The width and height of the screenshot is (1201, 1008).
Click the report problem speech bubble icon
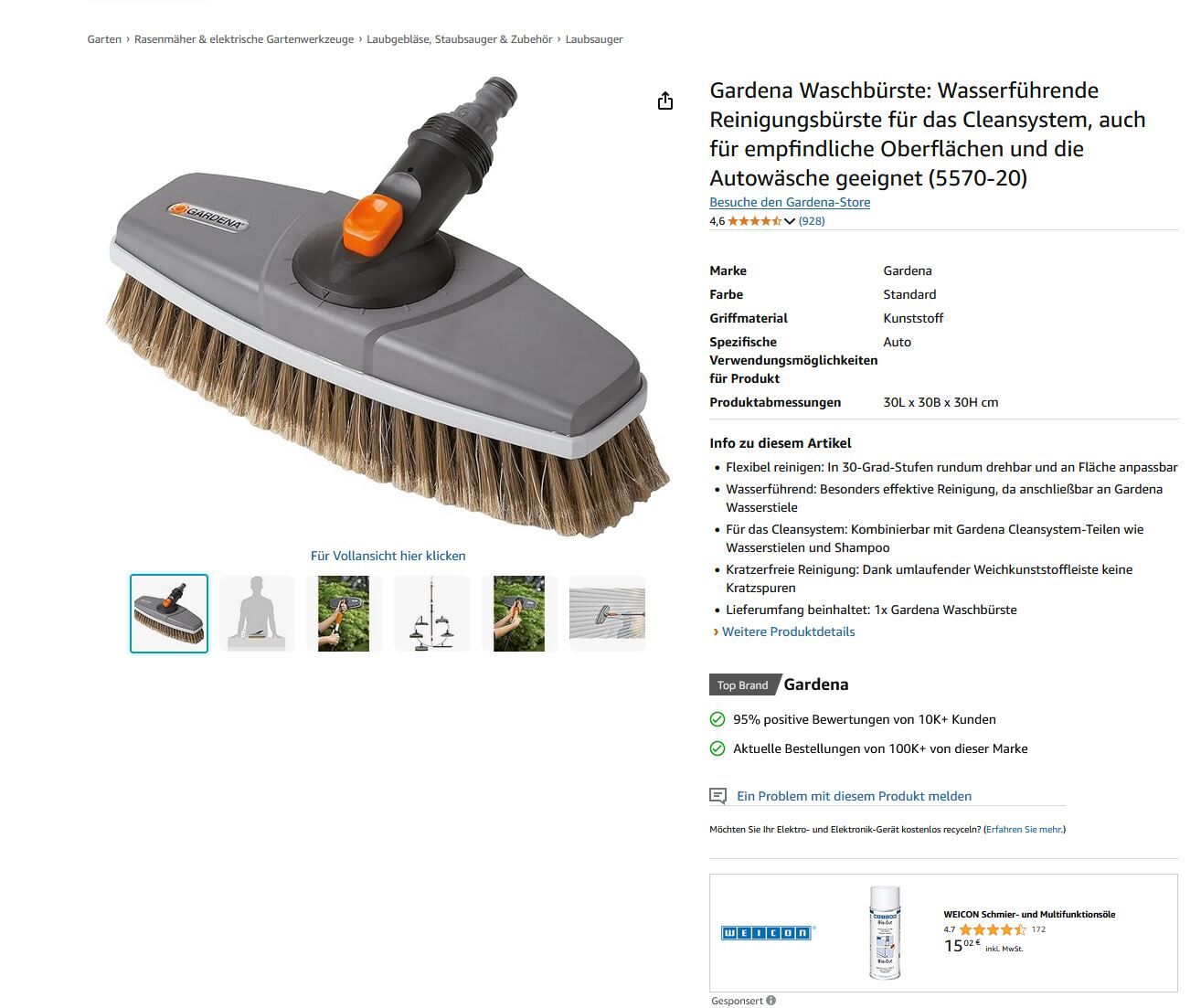click(718, 796)
